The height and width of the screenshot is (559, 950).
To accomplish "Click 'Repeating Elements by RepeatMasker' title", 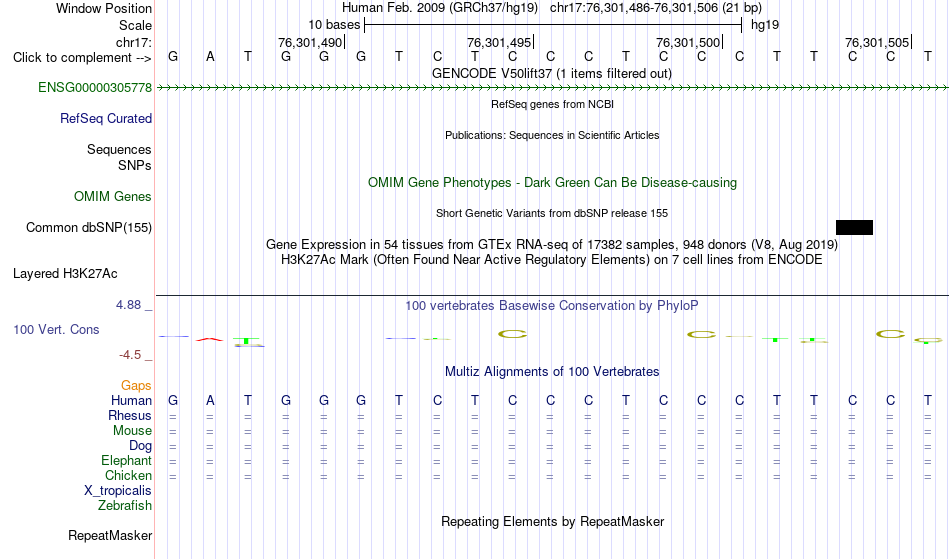I will [553, 522].
